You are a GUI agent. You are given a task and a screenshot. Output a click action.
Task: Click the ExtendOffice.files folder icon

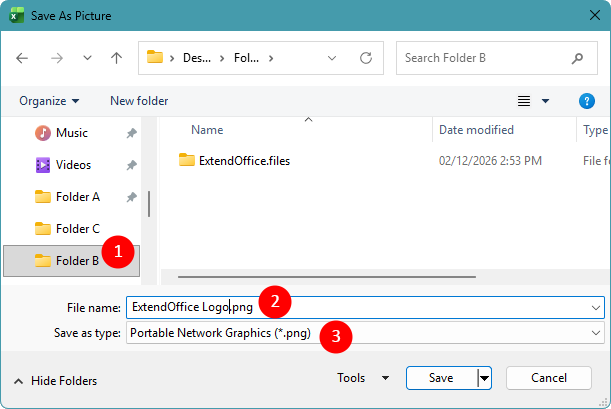(187, 160)
